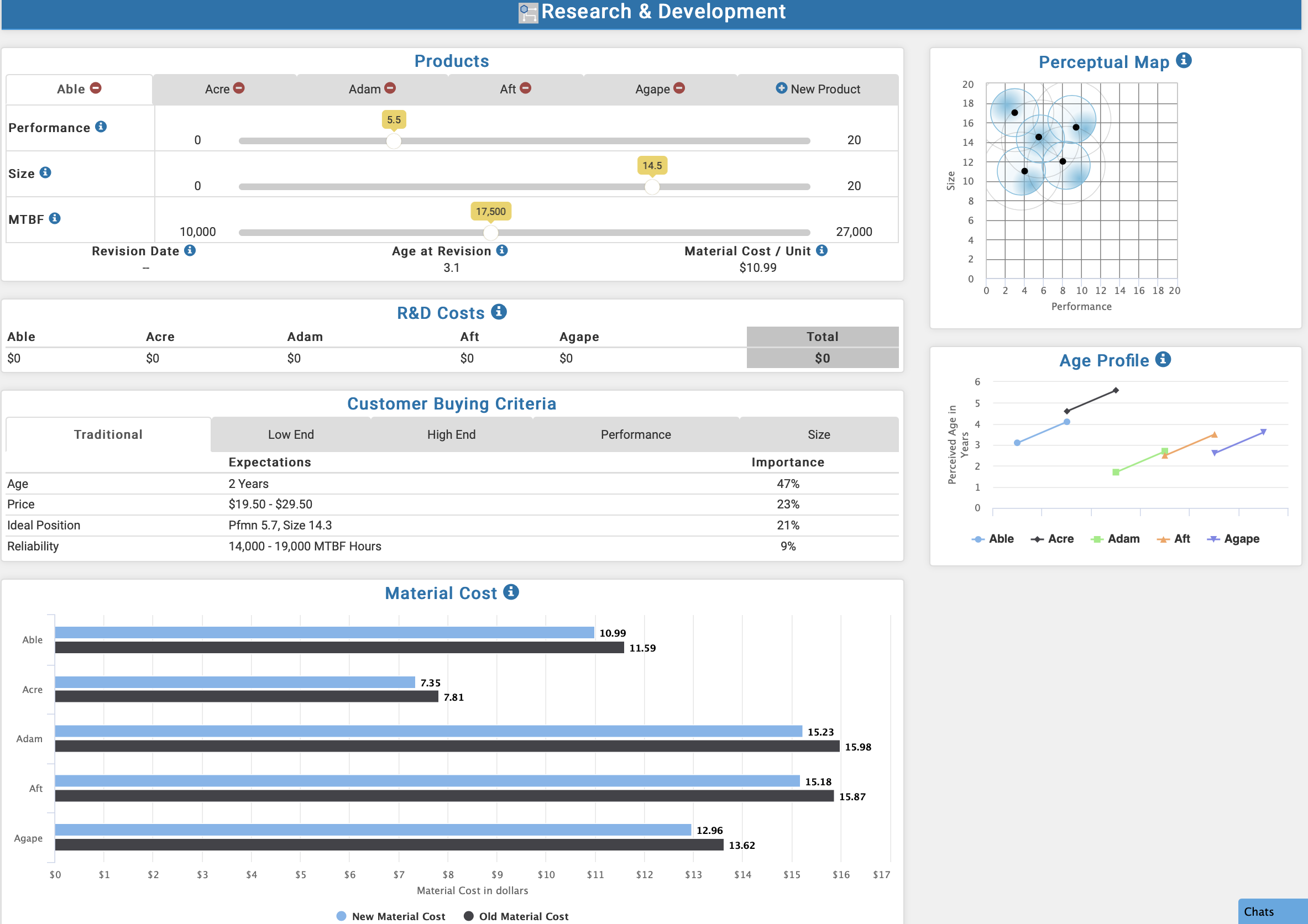Click R&D Costs info icon

pyautogui.click(x=499, y=312)
